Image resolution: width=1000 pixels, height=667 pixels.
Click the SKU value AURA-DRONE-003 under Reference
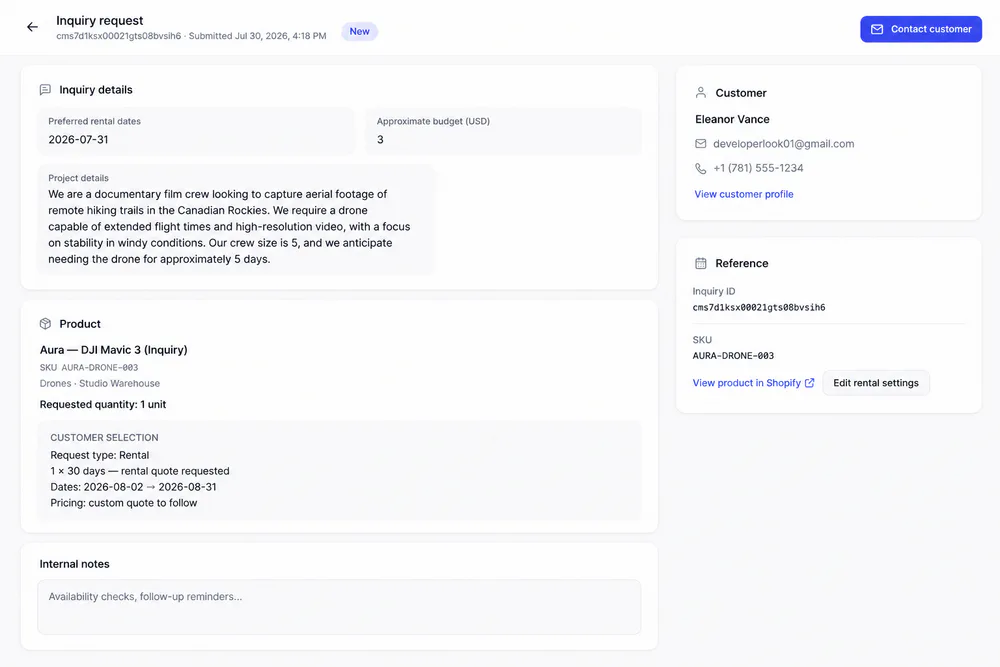(733, 356)
